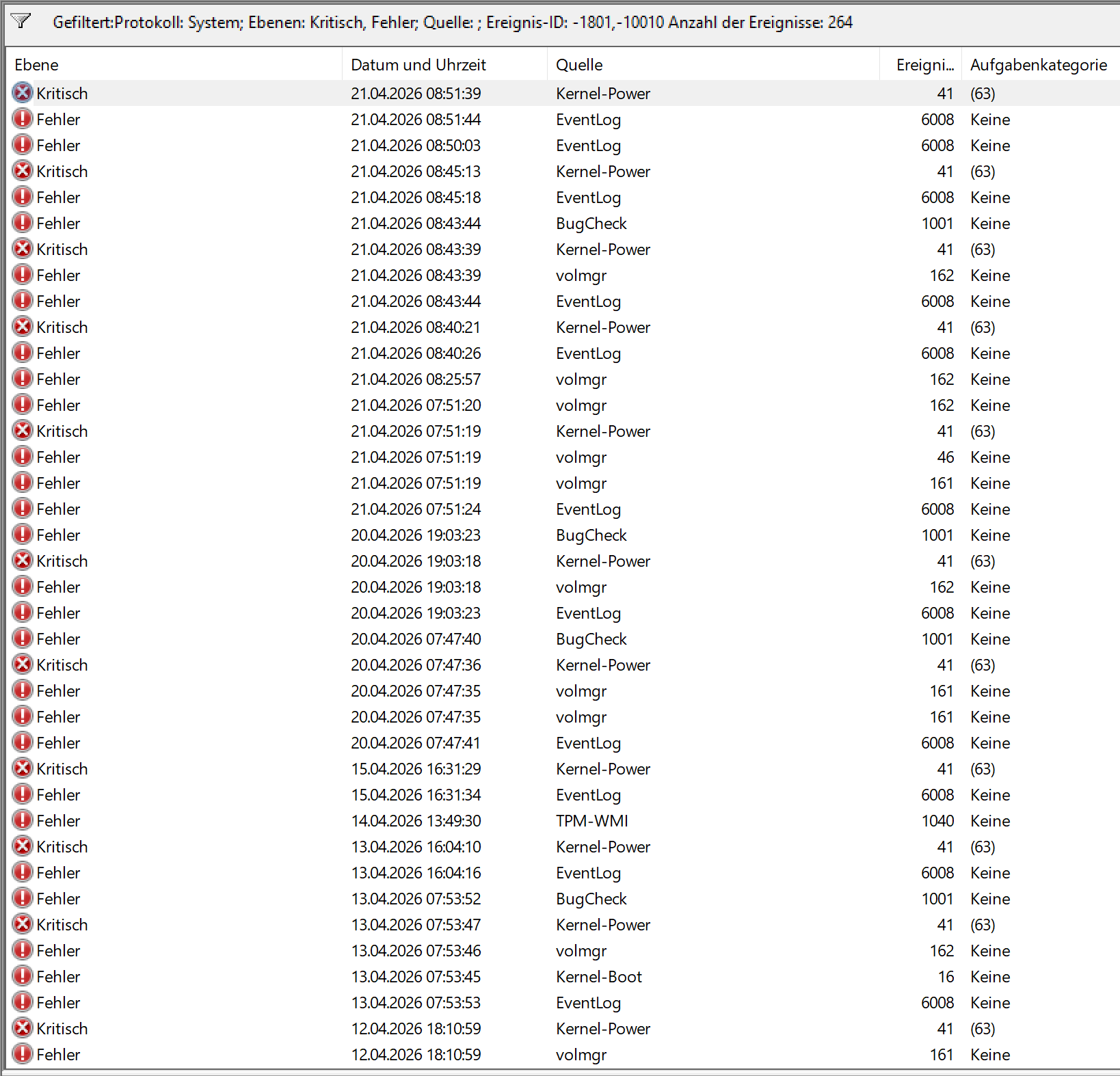Click the critical icon at 13.04.2026 16:04:10
Image resolution: width=1120 pixels, height=1076 pixels.
click(x=23, y=846)
